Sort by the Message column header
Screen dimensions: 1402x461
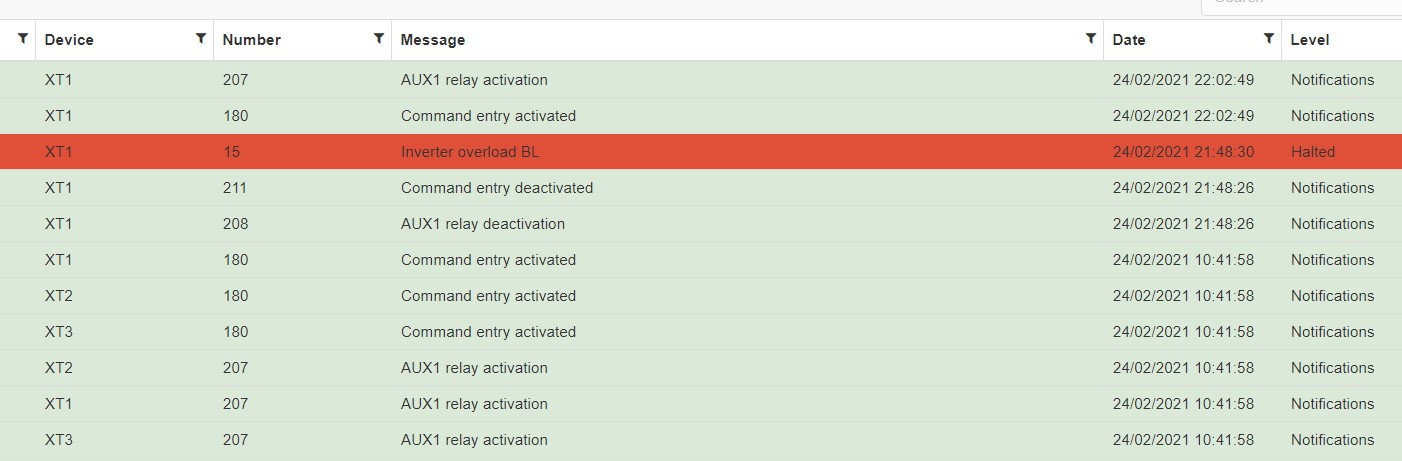(x=432, y=40)
